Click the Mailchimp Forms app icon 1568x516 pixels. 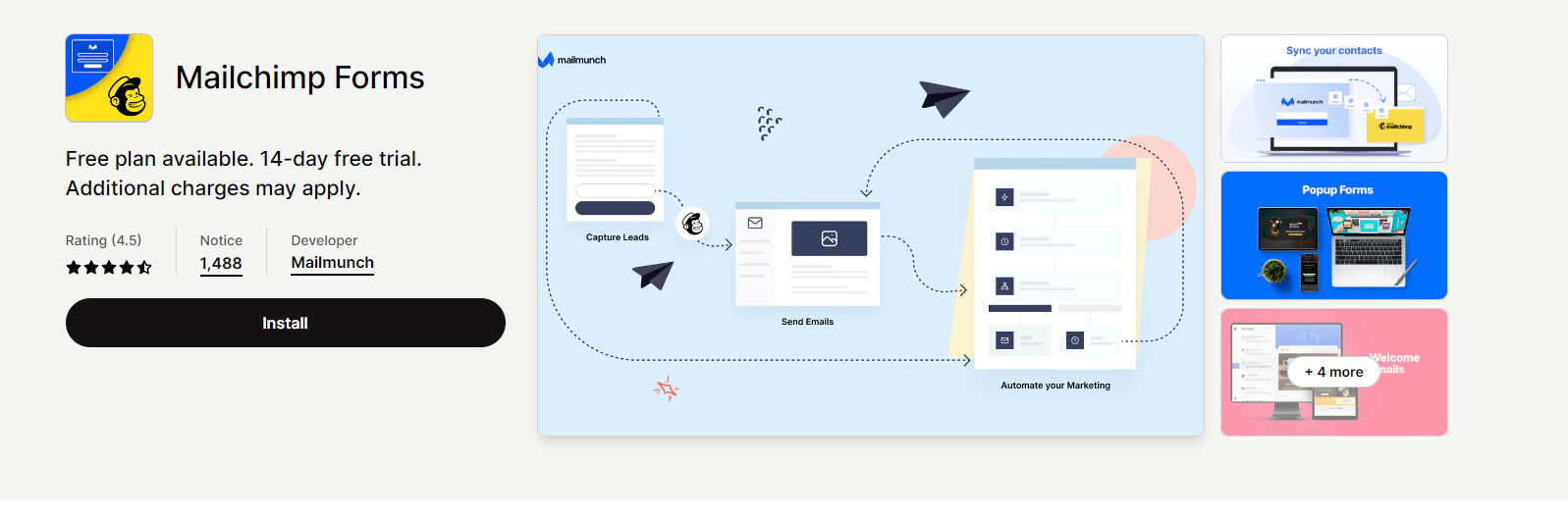109,77
